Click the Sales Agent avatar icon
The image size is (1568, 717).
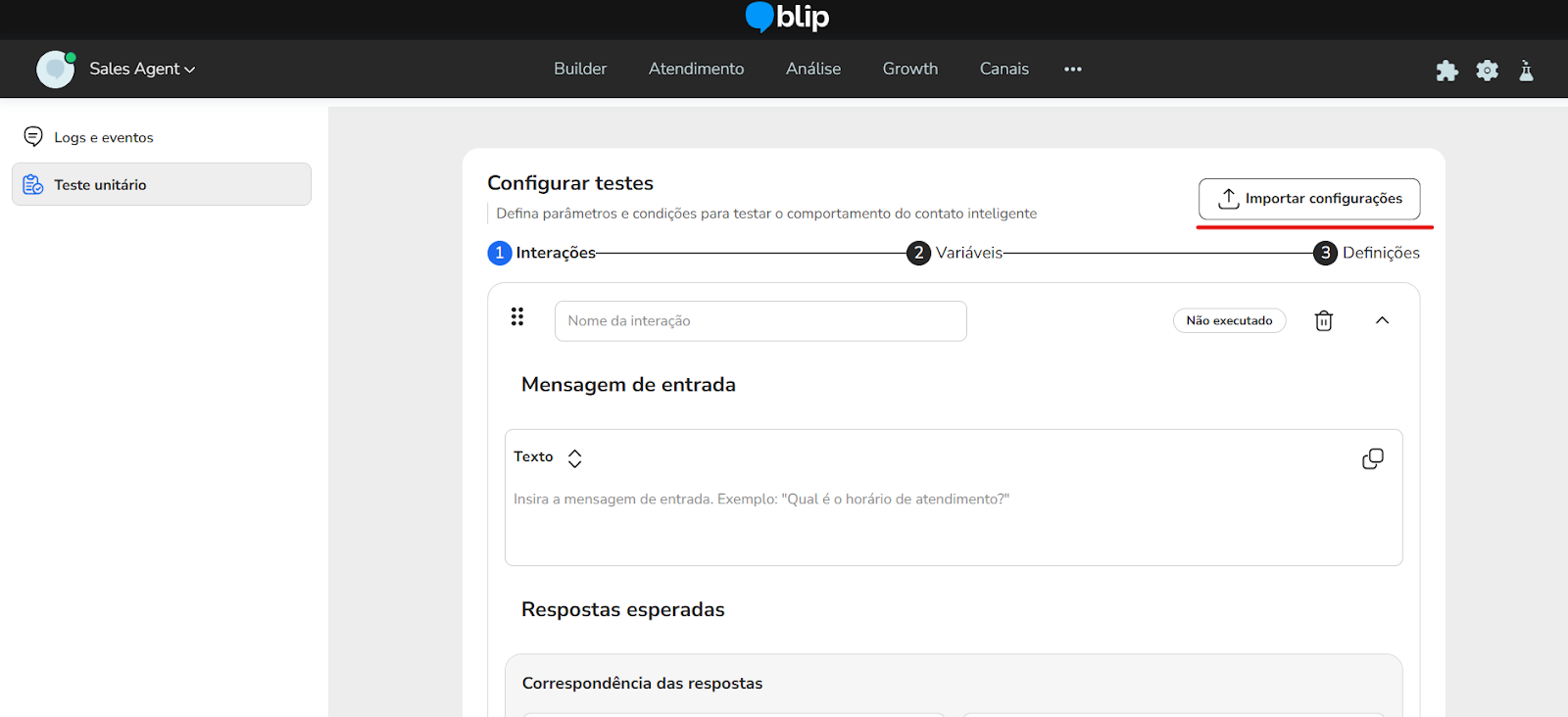[x=56, y=70]
